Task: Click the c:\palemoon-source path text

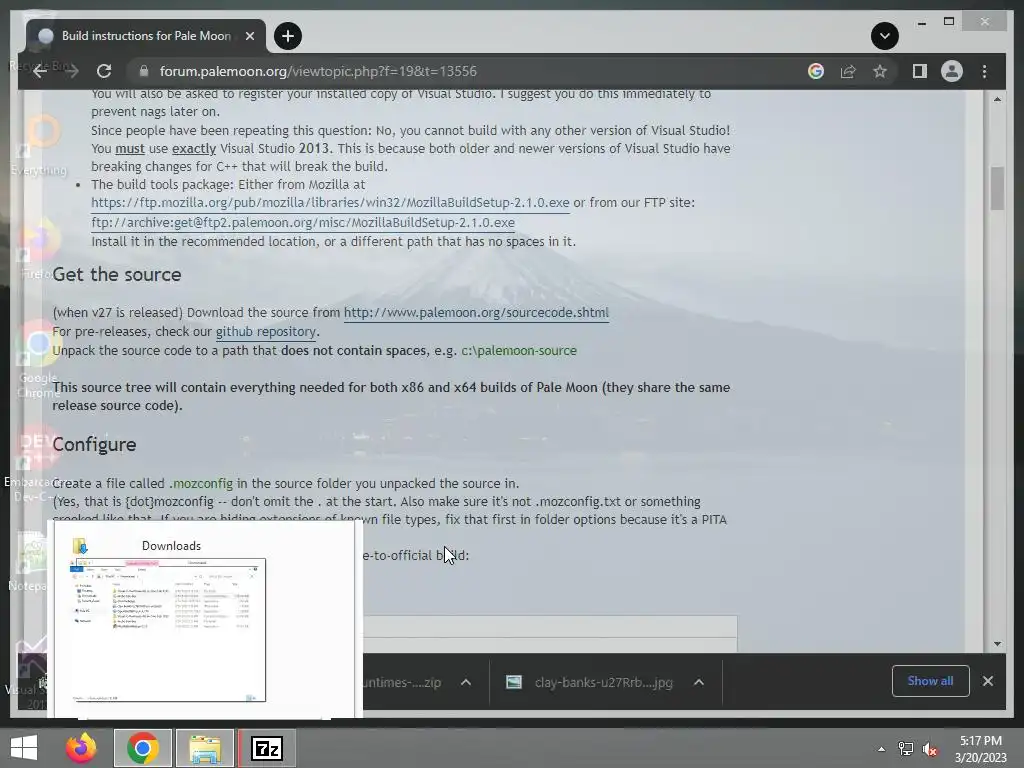Action: [x=519, y=351]
